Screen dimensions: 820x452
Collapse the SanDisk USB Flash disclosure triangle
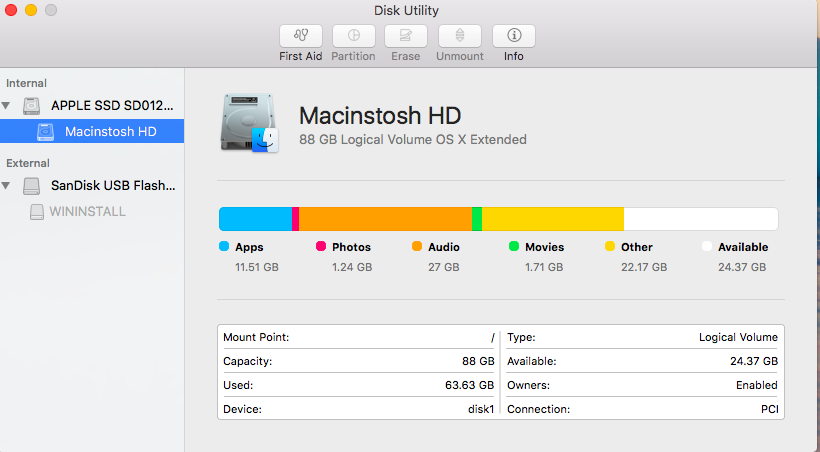coord(6,186)
